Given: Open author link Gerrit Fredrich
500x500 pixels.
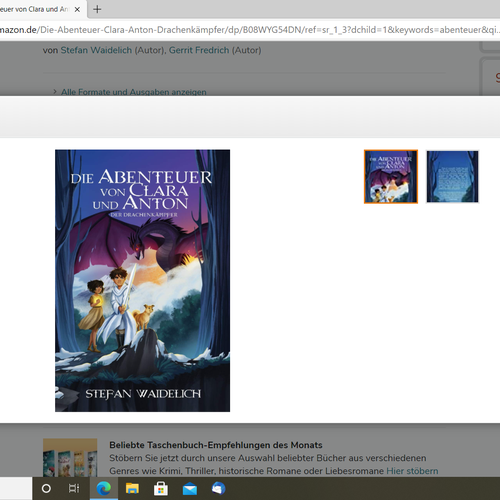Looking at the screenshot, I should click(x=199, y=50).
